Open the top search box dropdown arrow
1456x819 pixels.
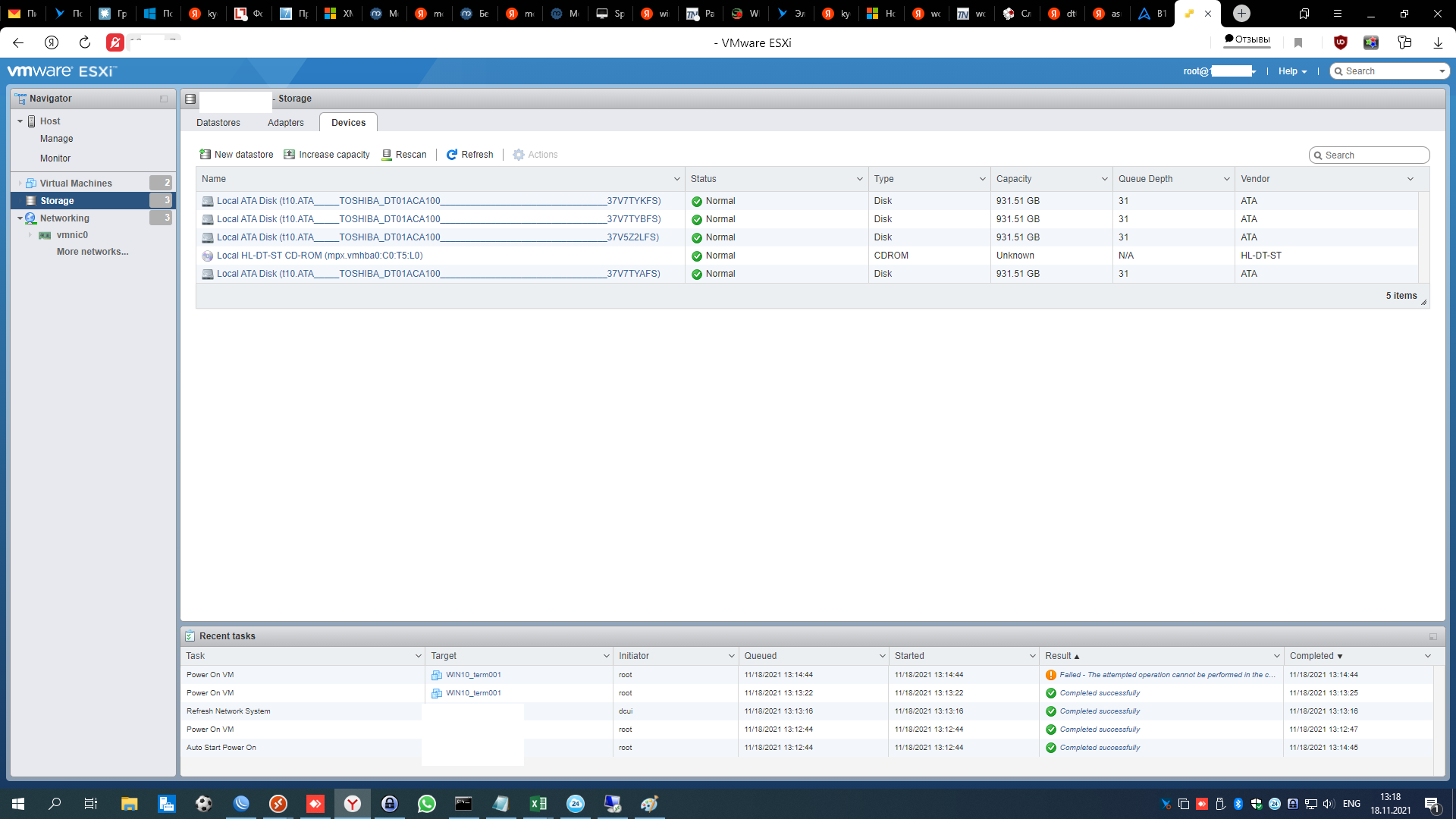[1442, 71]
